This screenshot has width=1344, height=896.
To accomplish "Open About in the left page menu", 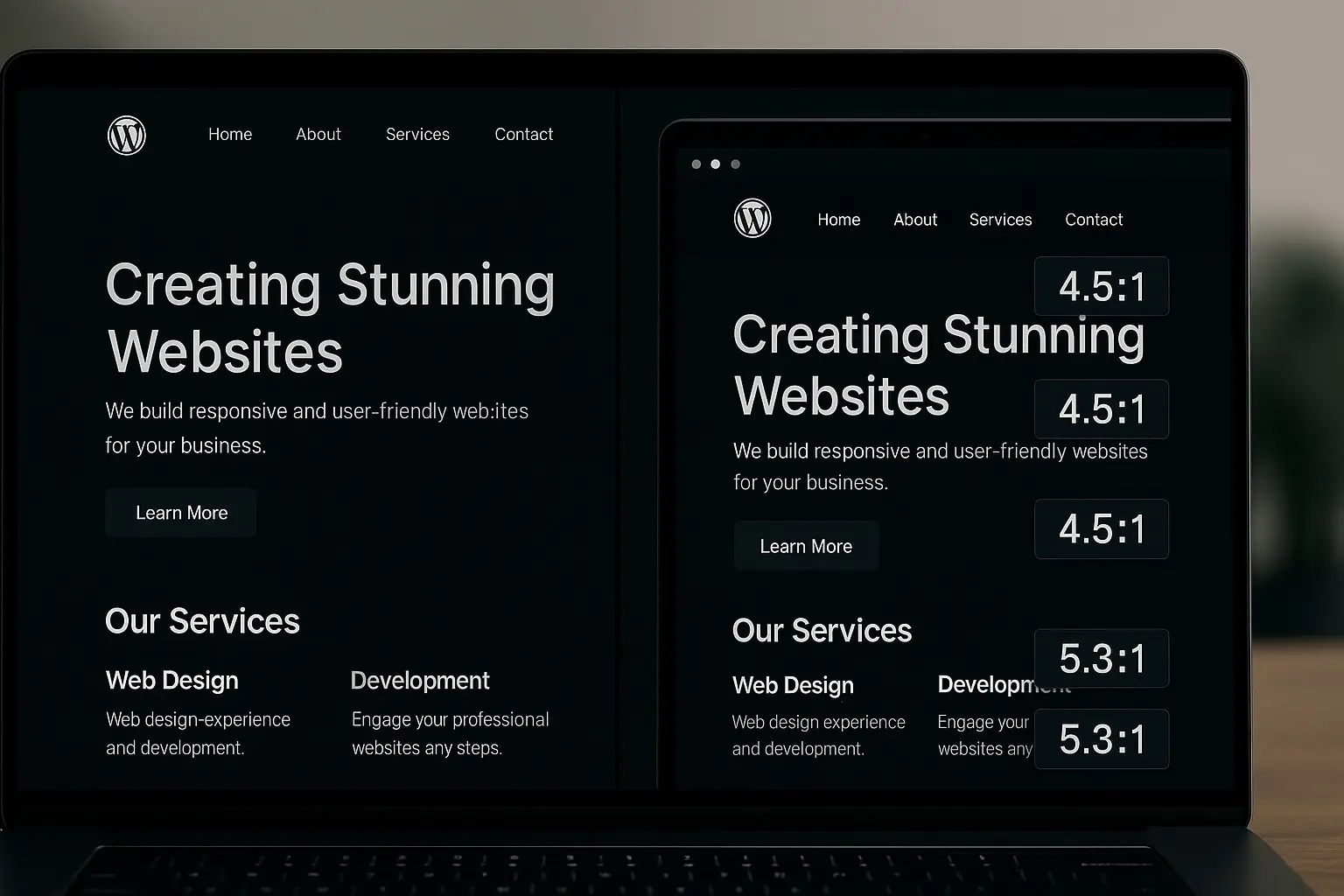I will tap(318, 134).
